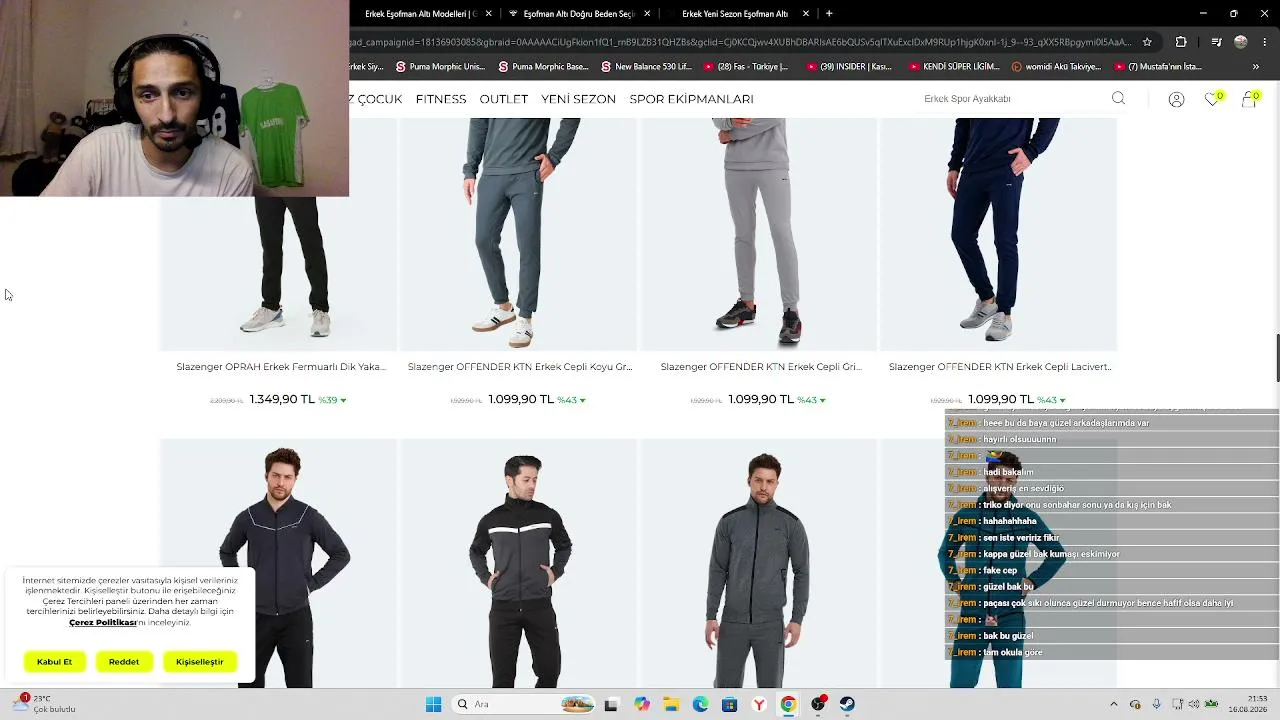This screenshot has height=720, width=1280.
Task: Switch to Google Chrome in the taskbar
Action: coord(788,704)
